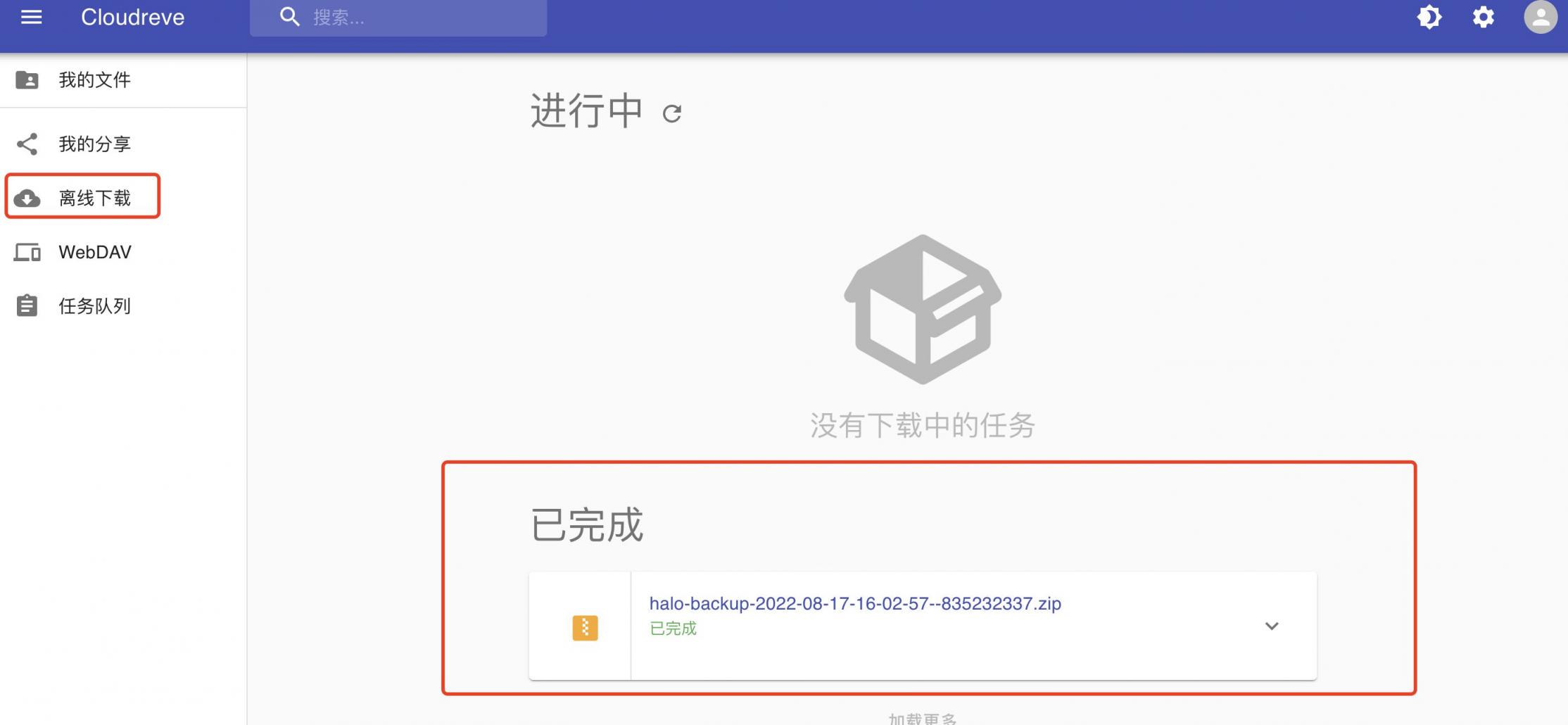Viewport: 1568px width, 725px height.
Task: Click the 我的分享 share icon
Action: [x=27, y=144]
